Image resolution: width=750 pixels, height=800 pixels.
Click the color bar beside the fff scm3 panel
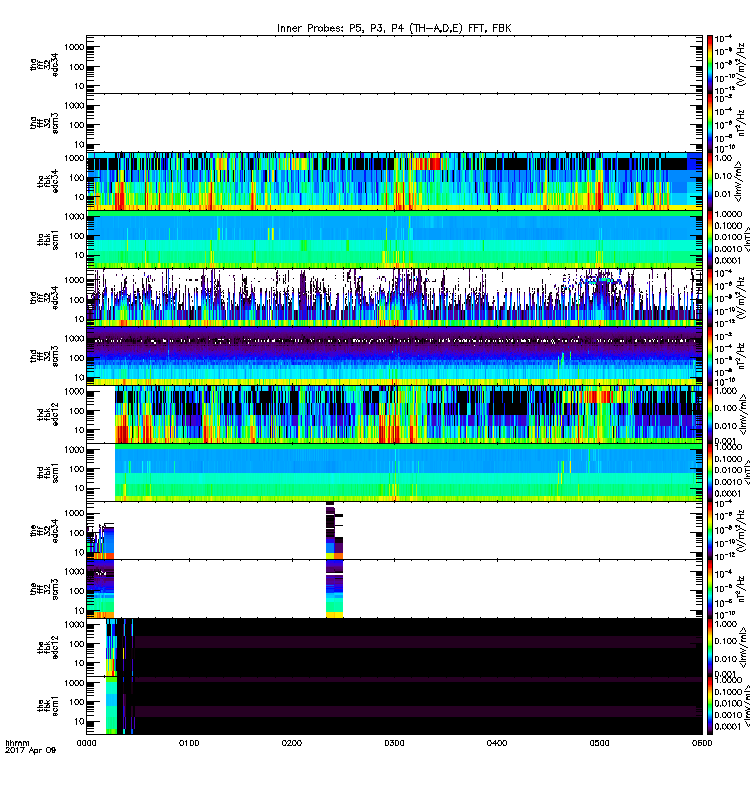click(x=710, y=589)
